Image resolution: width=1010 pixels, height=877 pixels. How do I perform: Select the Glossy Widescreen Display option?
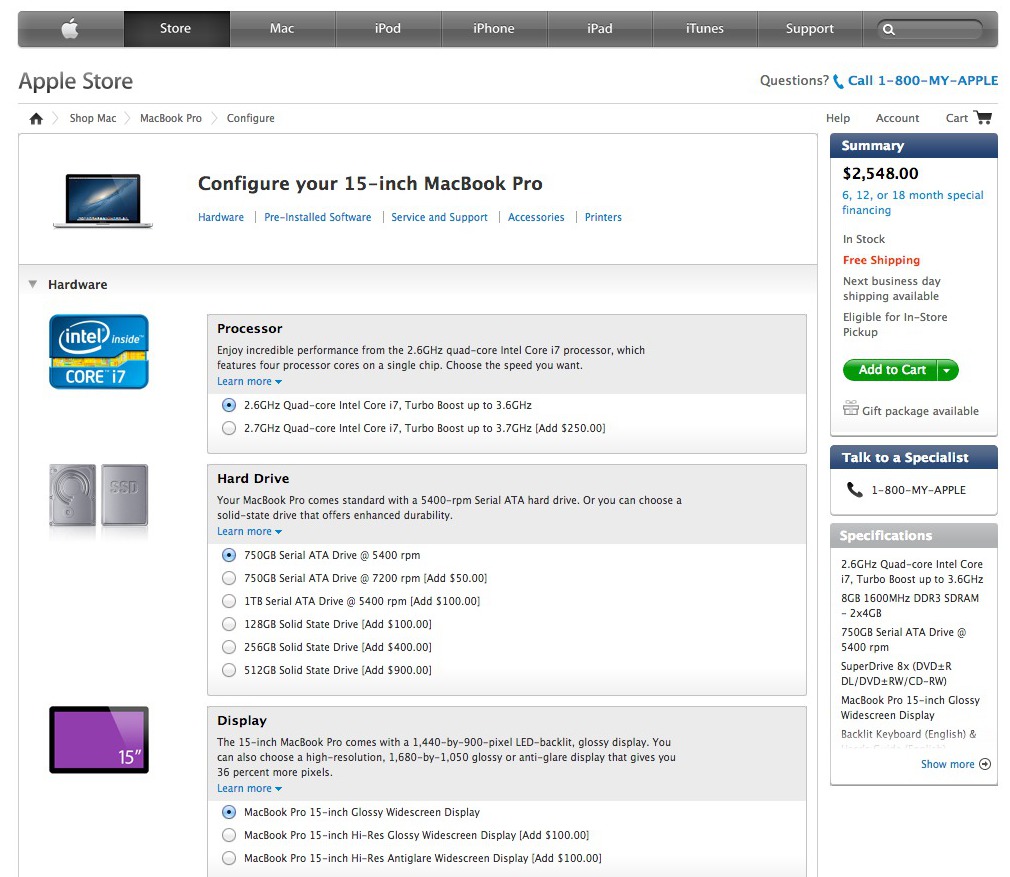(229, 813)
